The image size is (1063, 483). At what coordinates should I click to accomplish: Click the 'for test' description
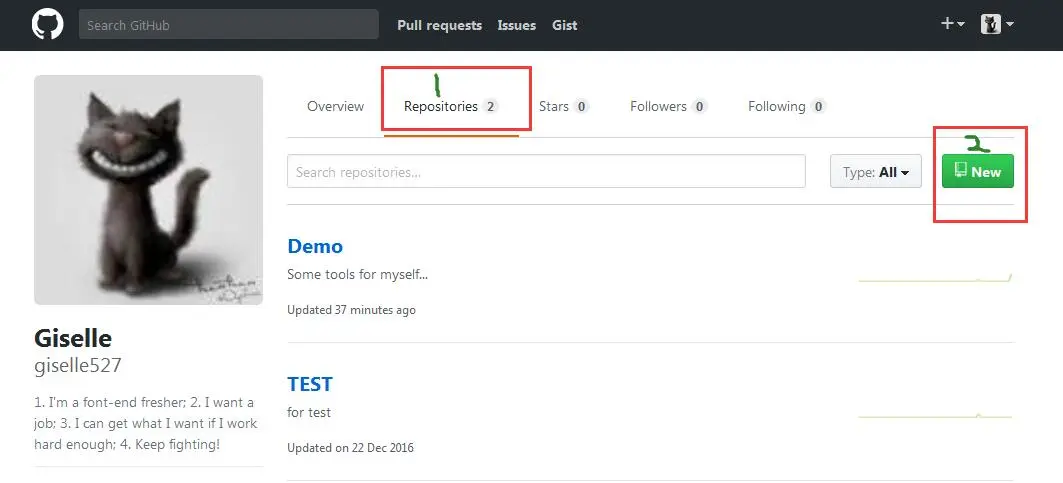[x=309, y=412]
